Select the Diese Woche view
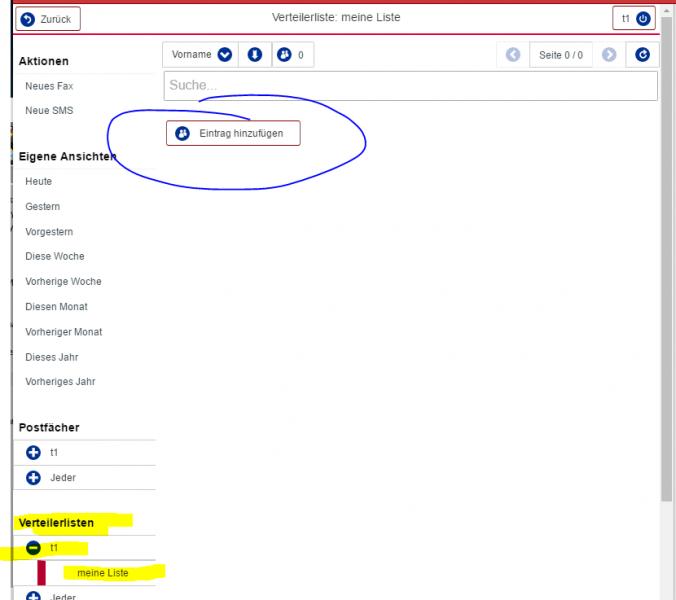 54,256
